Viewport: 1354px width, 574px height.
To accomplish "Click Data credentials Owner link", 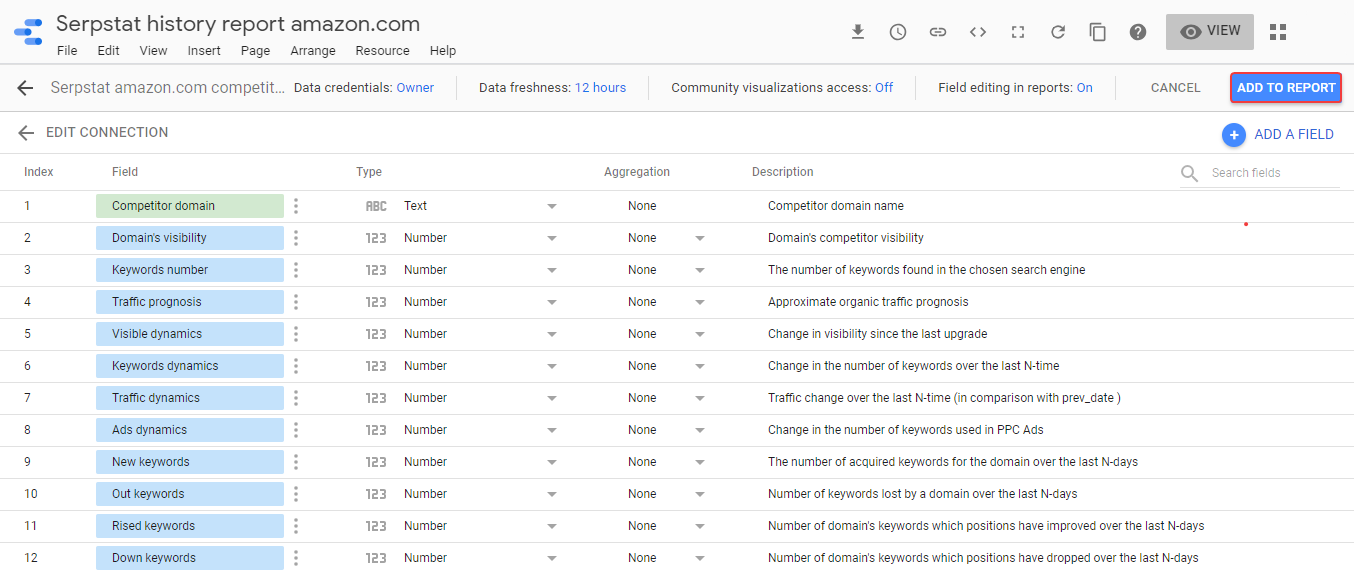I will [x=415, y=88].
